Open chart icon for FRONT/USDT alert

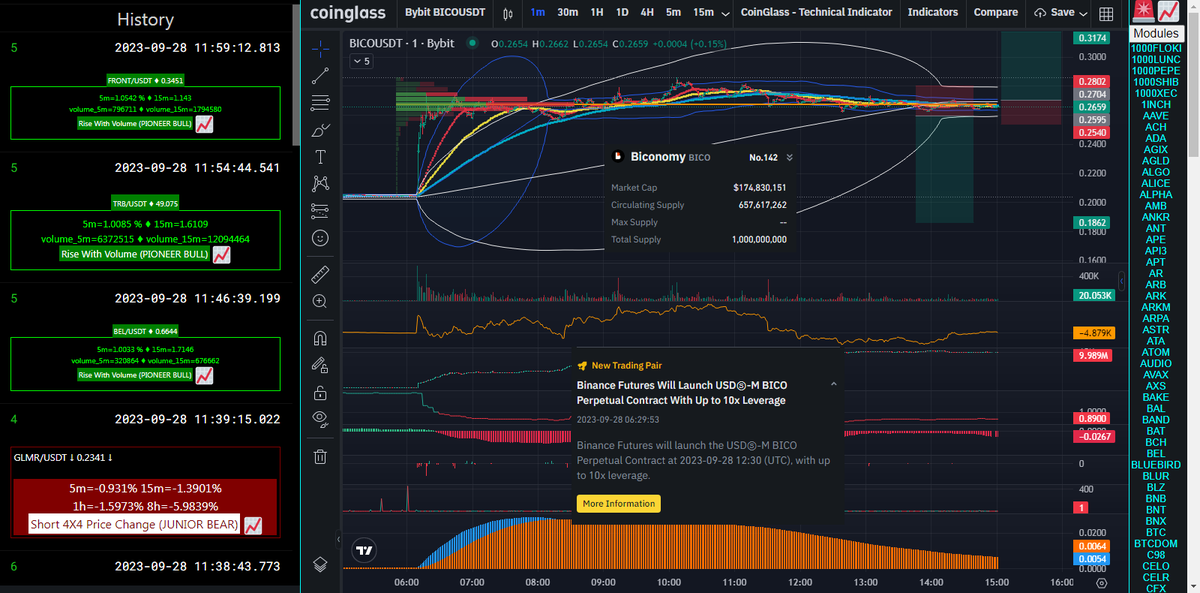204,125
